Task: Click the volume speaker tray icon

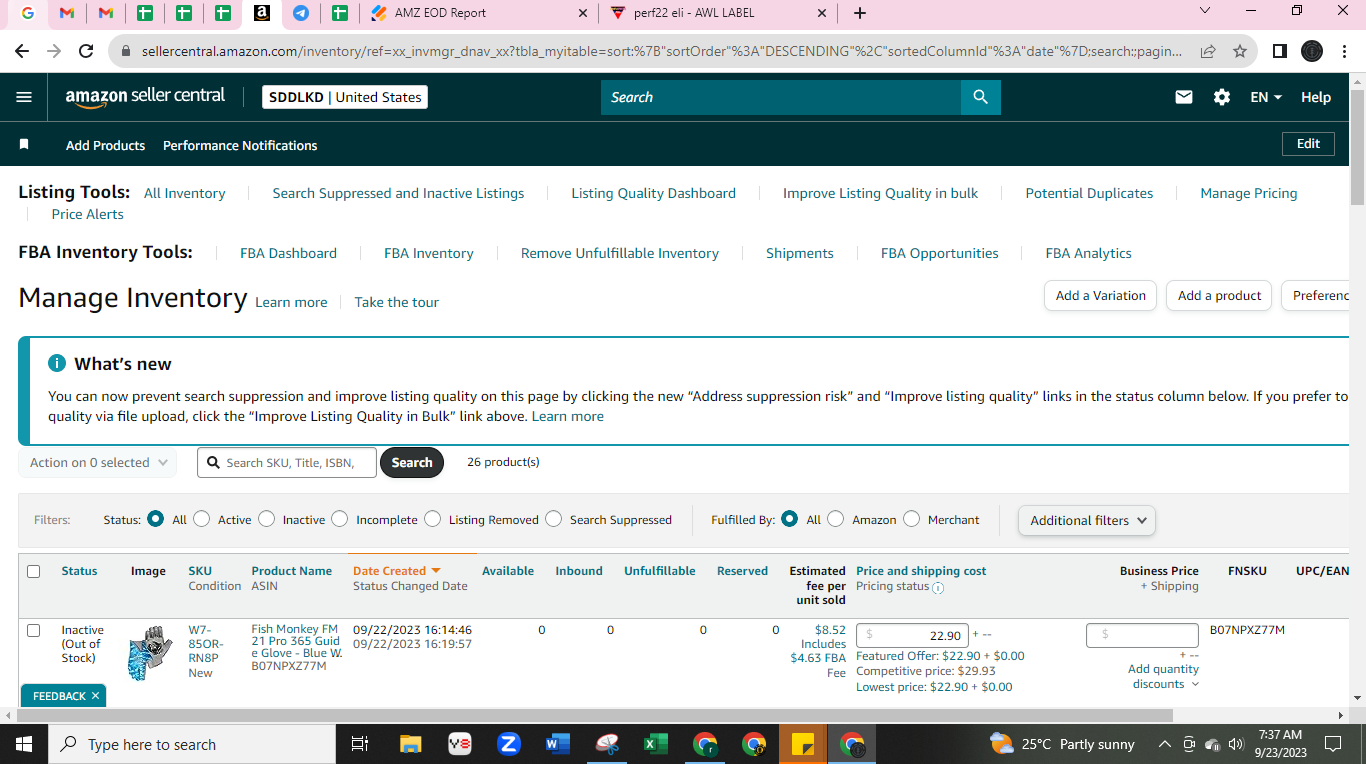Action: pyautogui.click(x=1236, y=744)
